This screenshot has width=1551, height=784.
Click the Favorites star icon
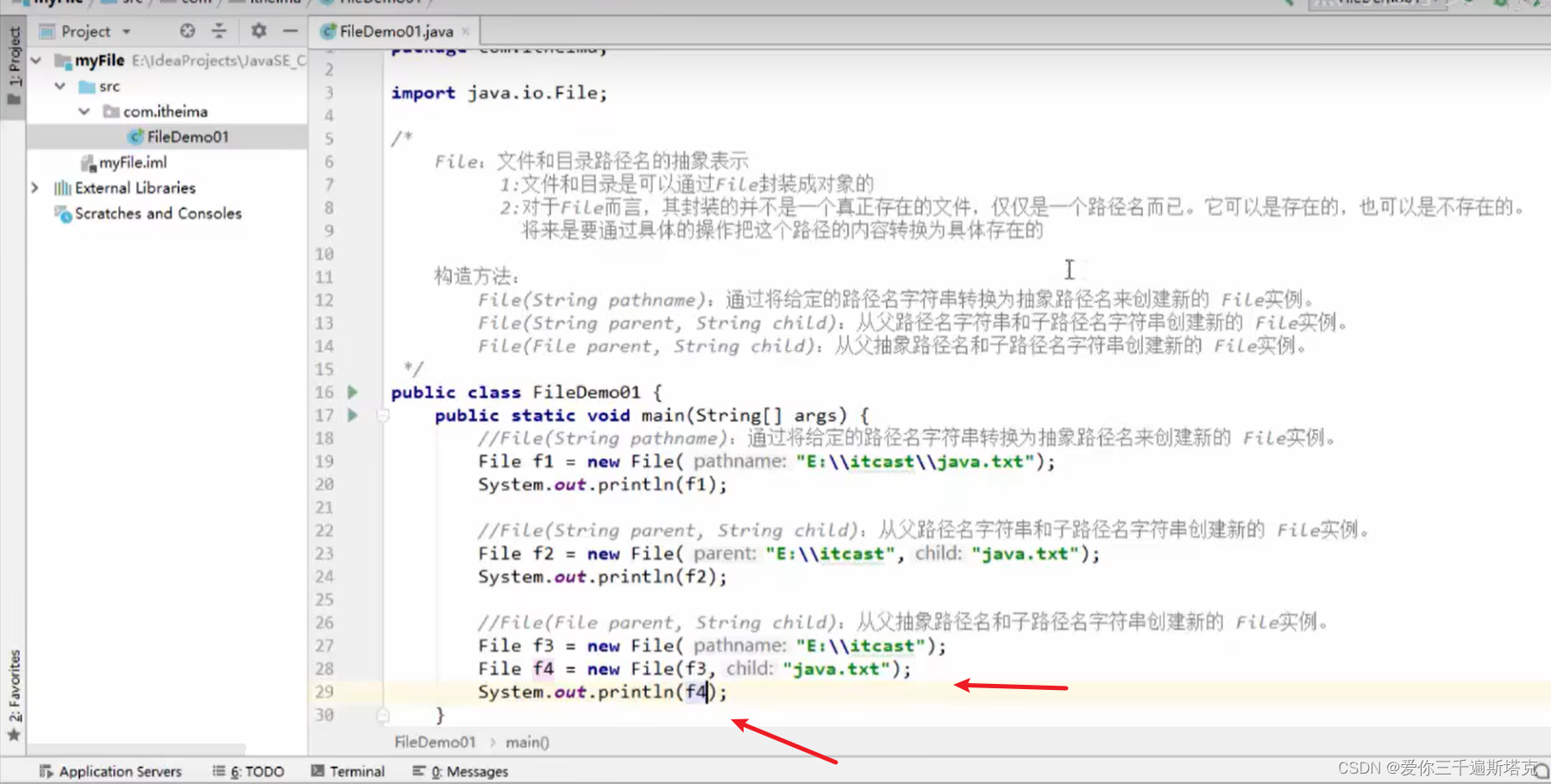coord(14,735)
